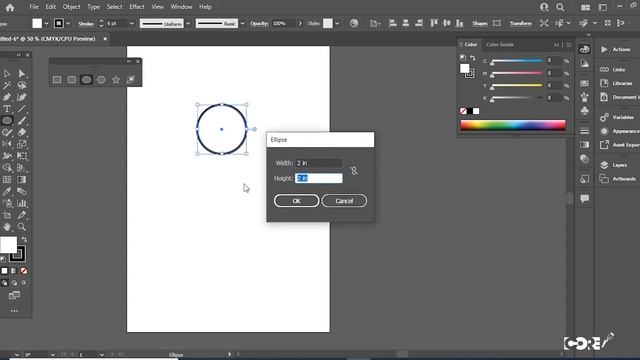Image resolution: width=640 pixels, height=360 pixels.
Task: Set Color paint mode in the toolbar
Action: tap(4, 271)
